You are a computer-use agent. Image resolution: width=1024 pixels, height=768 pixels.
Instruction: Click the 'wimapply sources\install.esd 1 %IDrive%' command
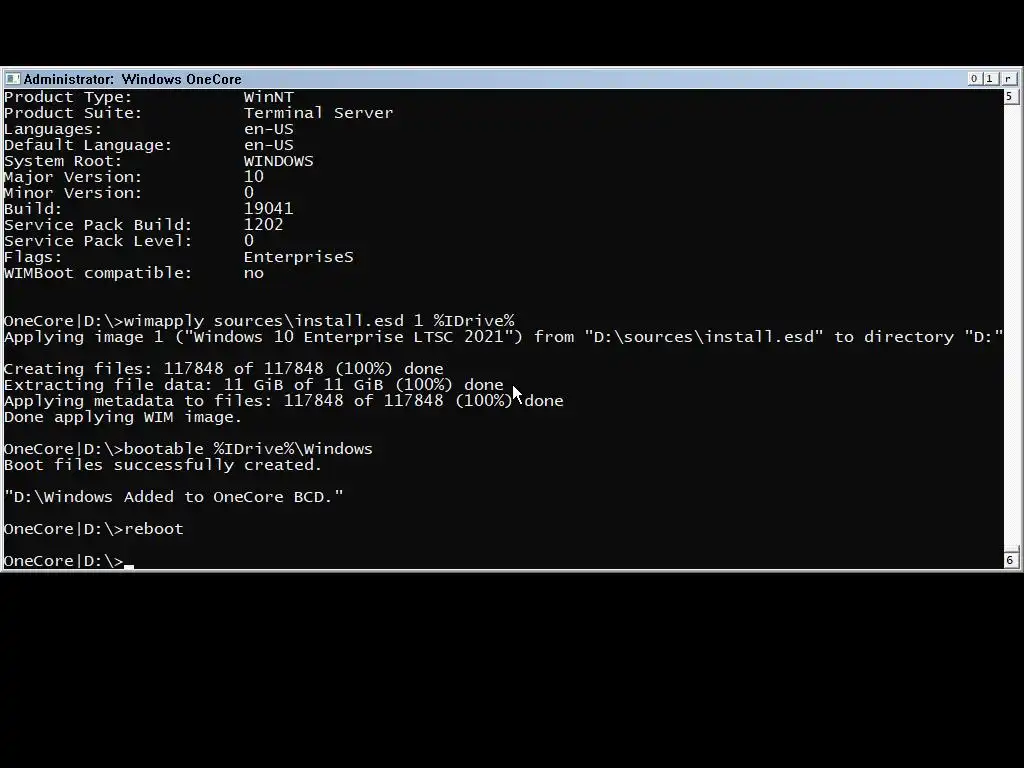[319, 321]
